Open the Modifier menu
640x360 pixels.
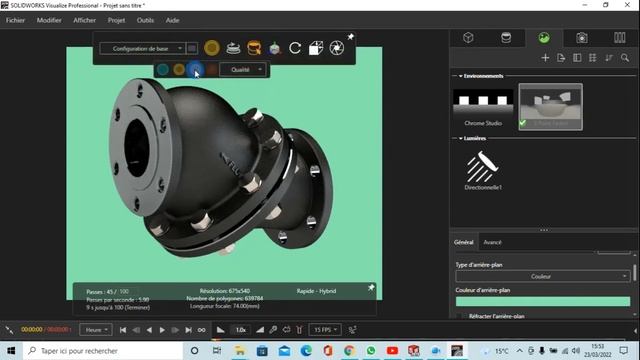pos(49,20)
